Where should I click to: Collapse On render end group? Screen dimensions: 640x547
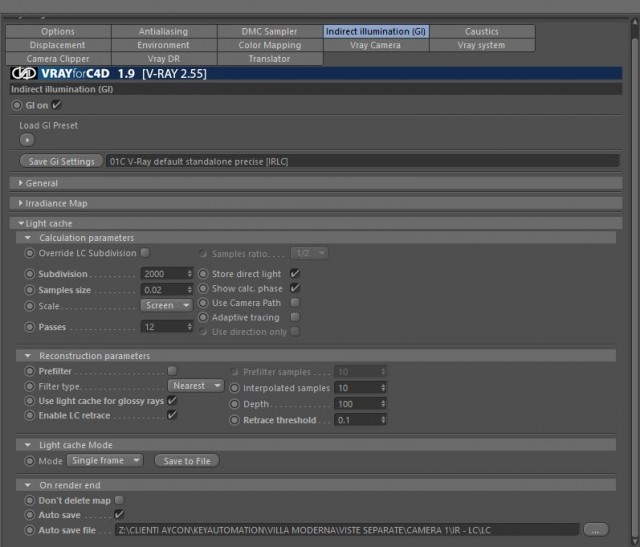[27, 485]
